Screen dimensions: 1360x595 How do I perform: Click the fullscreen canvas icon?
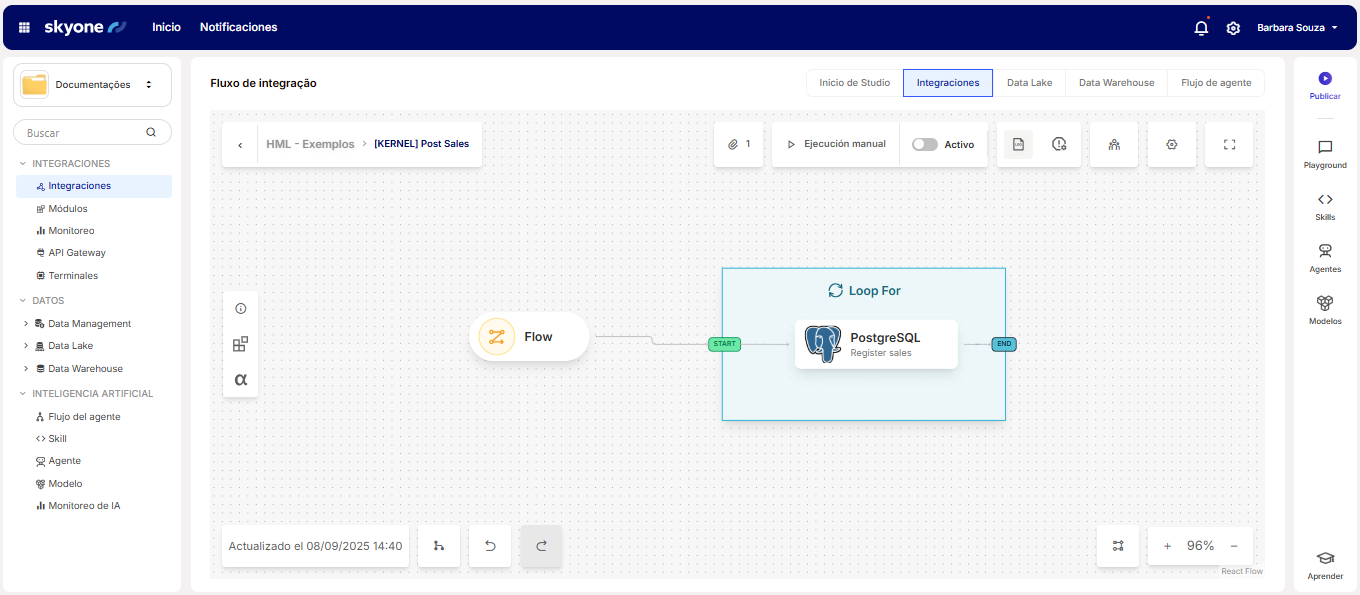click(1229, 144)
